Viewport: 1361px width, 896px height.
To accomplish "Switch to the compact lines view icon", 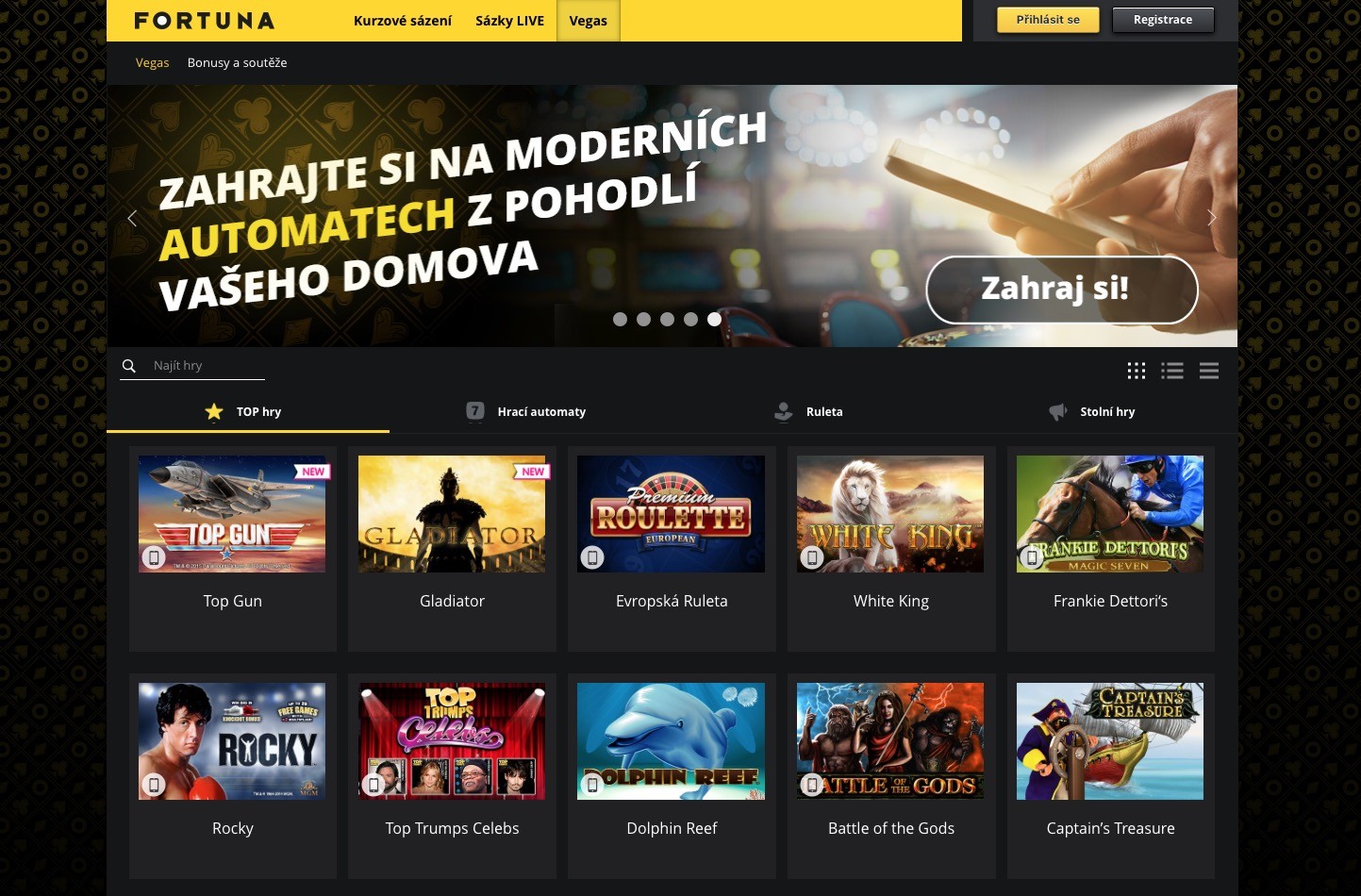I will pos(1209,371).
